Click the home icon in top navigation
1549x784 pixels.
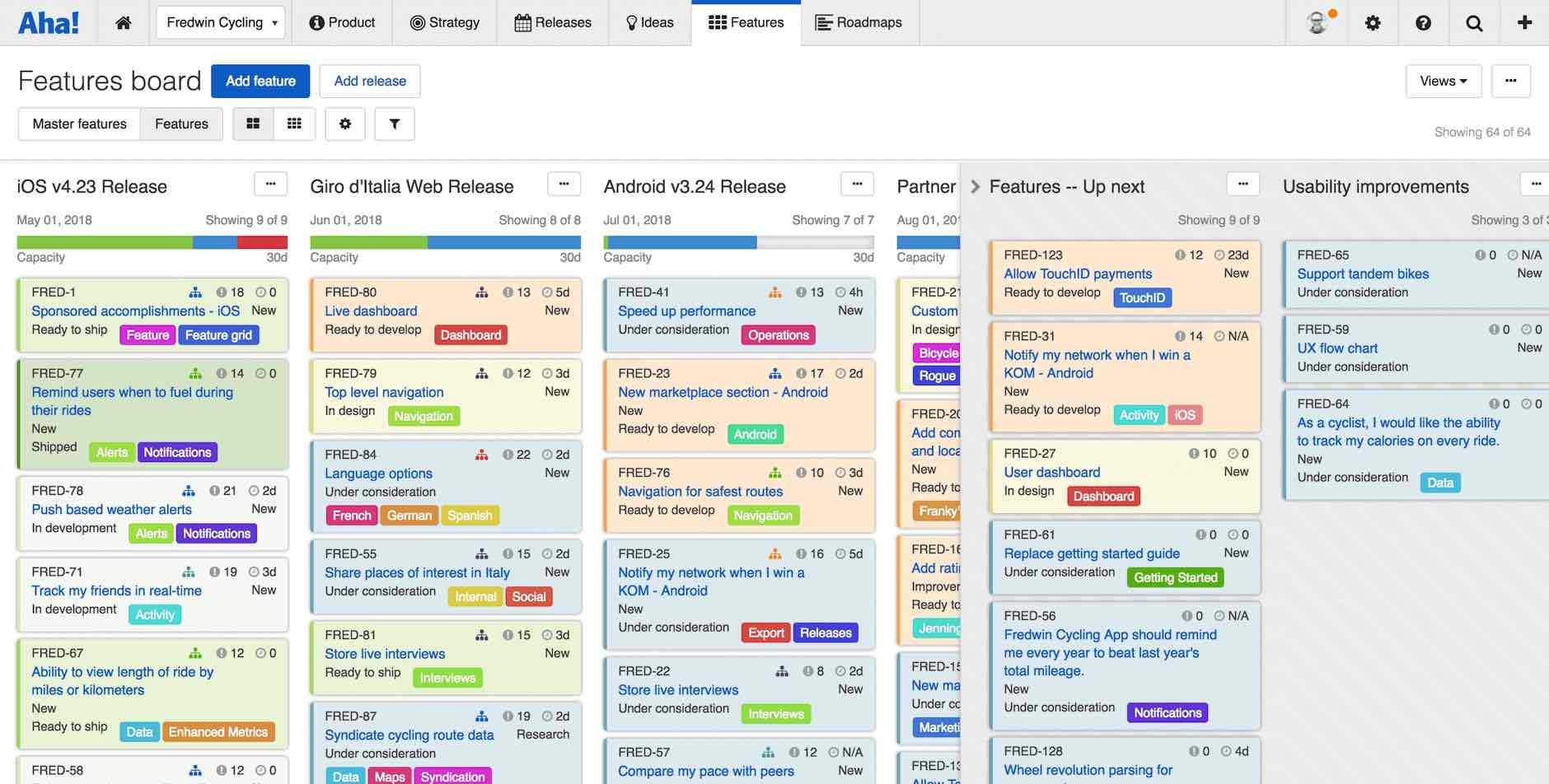coord(124,23)
